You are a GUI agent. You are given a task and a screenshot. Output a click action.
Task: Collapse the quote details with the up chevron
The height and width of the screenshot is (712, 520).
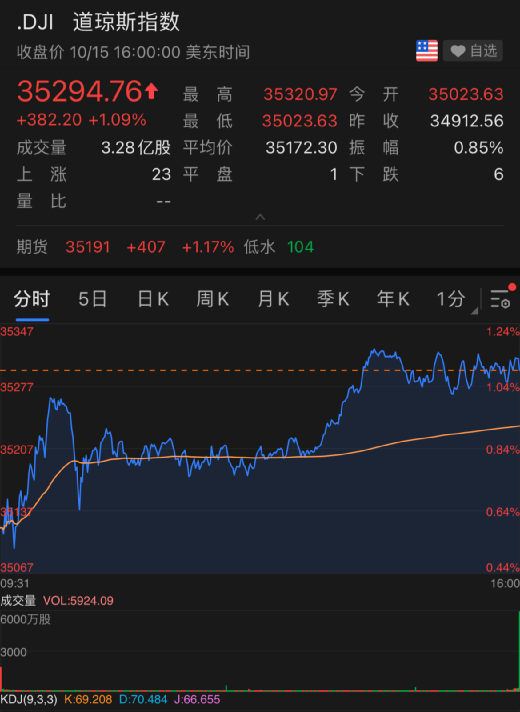(x=260, y=217)
